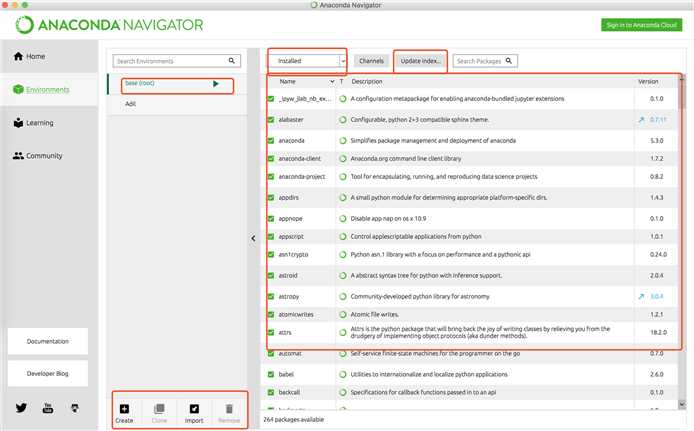This screenshot has height=431, width=694.
Task: Click the package type circle icon for anaconda
Action: click(343, 141)
